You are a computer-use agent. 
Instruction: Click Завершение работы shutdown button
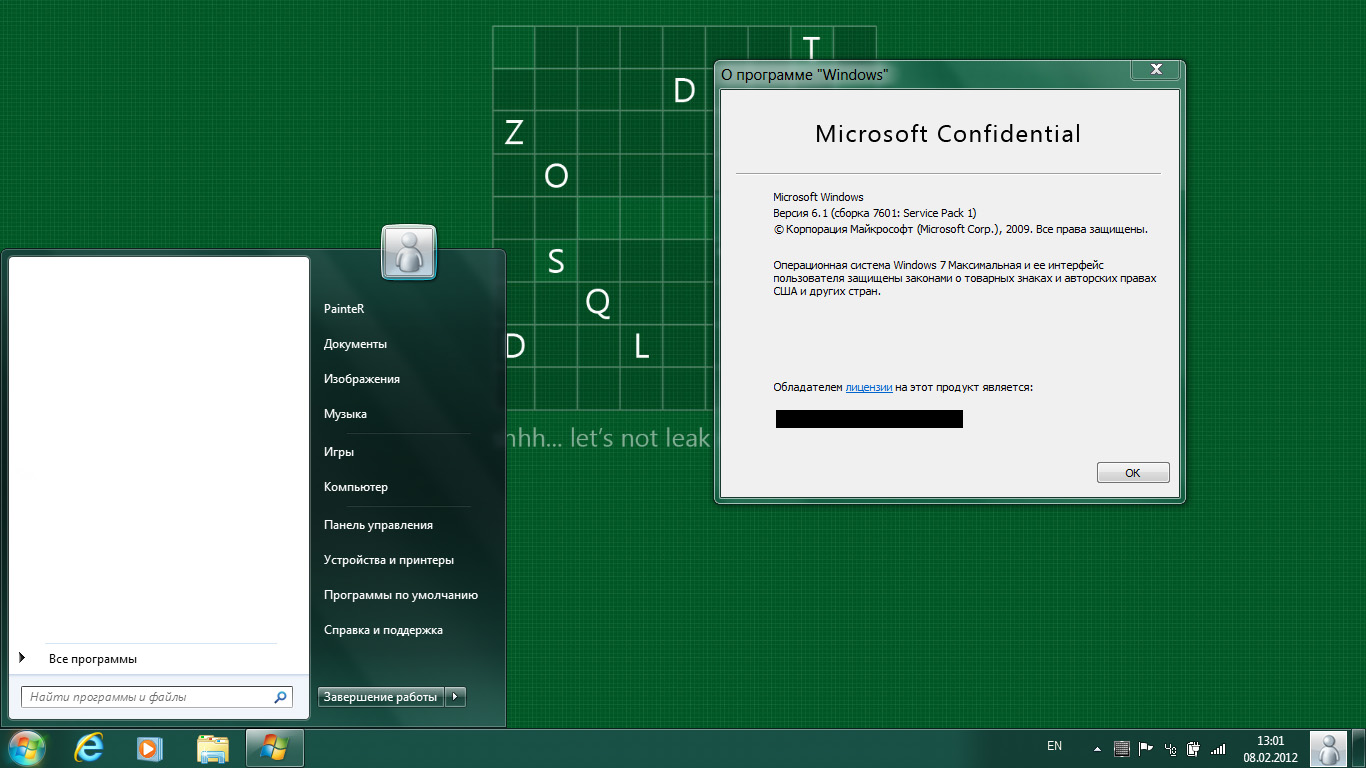coord(381,697)
